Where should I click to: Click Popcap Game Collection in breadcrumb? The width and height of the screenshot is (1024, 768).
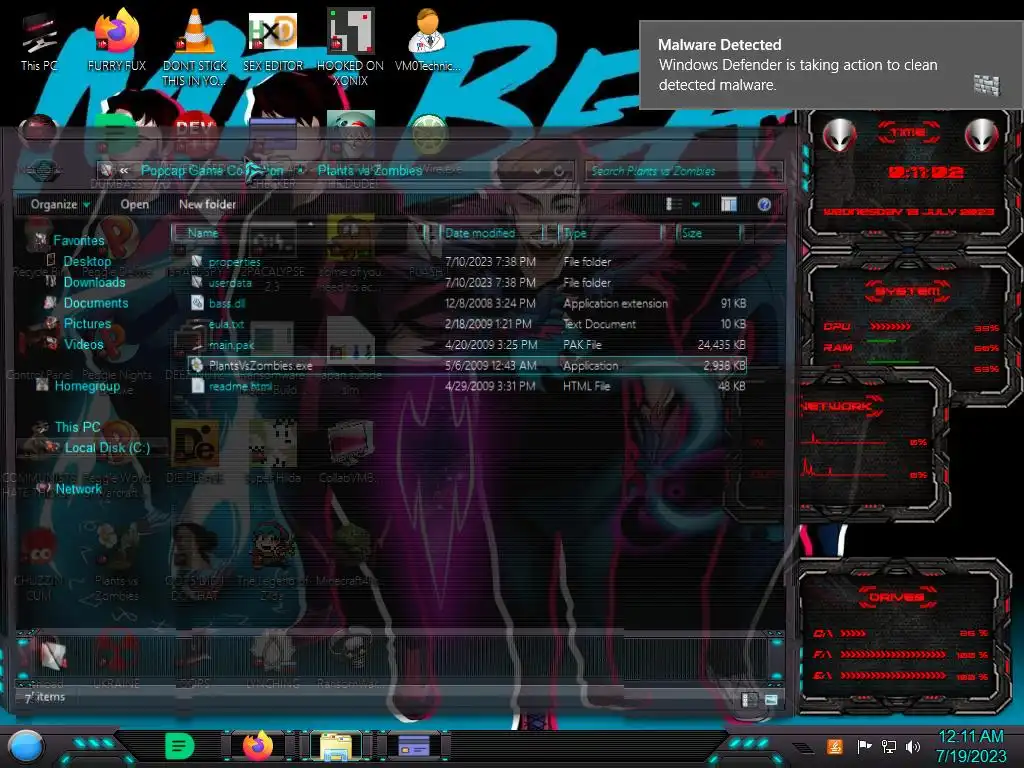point(212,170)
